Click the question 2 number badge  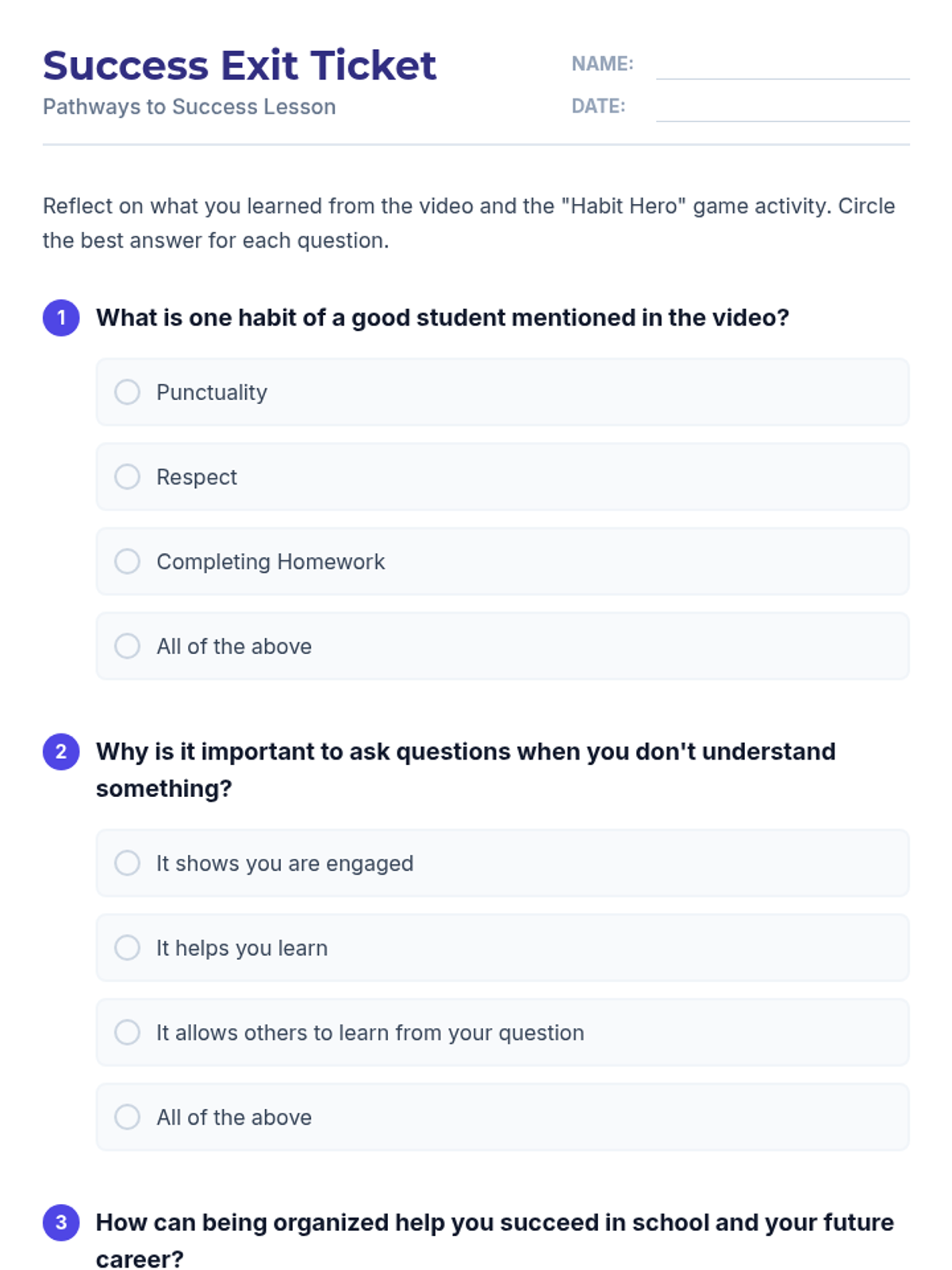(x=61, y=752)
